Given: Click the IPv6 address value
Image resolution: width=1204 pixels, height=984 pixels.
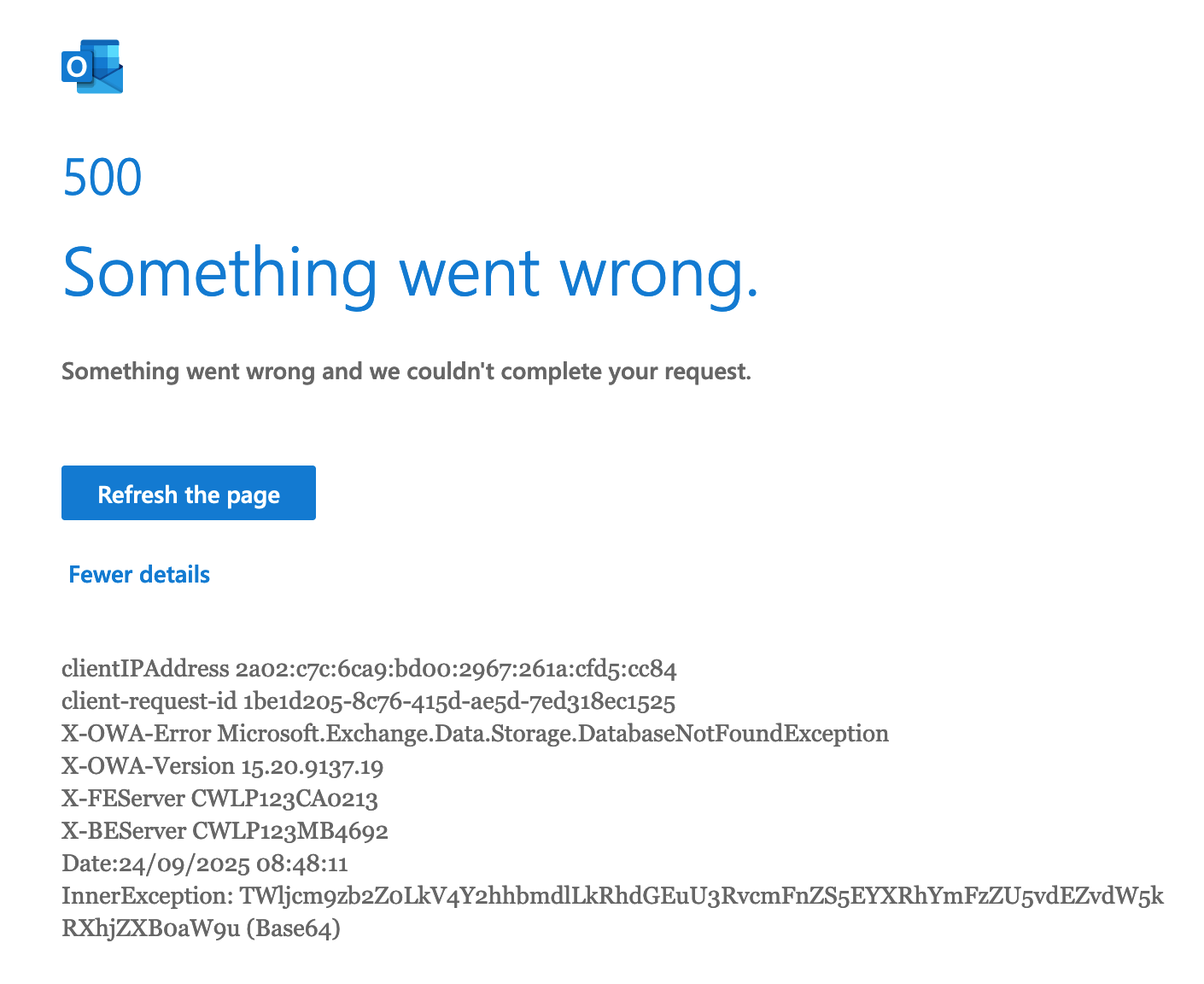Looking at the screenshot, I should 456,669.
